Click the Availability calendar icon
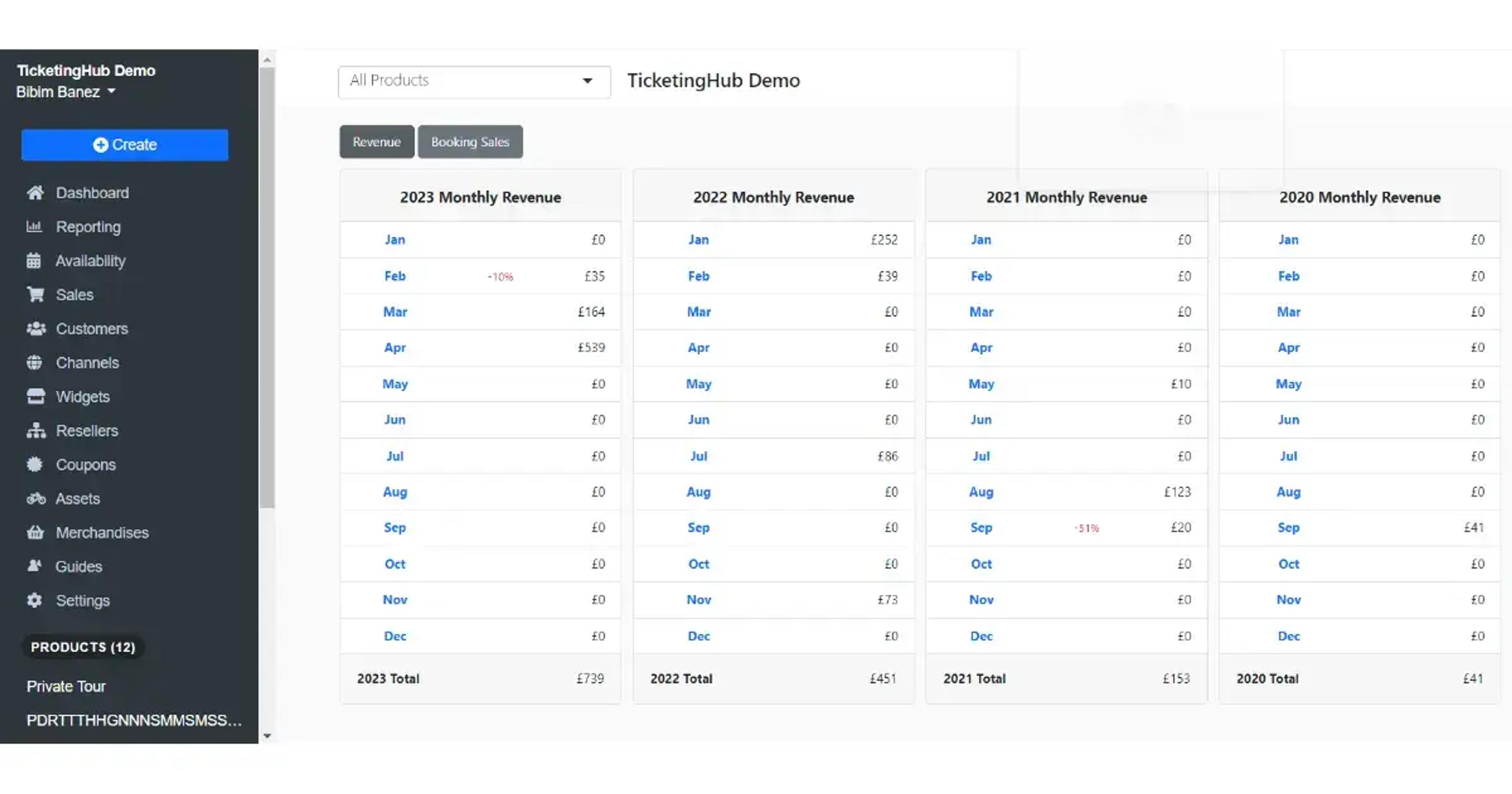 [x=34, y=261]
